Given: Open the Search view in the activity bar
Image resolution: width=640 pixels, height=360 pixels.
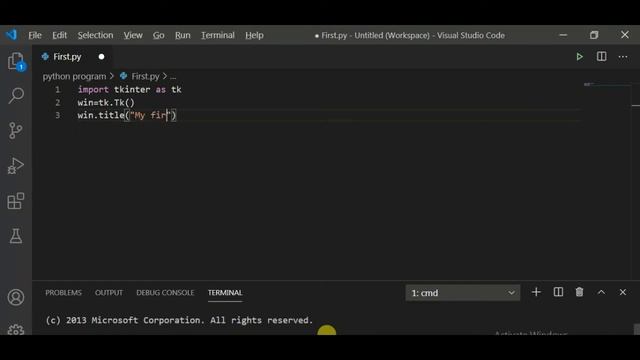Looking at the screenshot, I should click(x=16, y=96).
